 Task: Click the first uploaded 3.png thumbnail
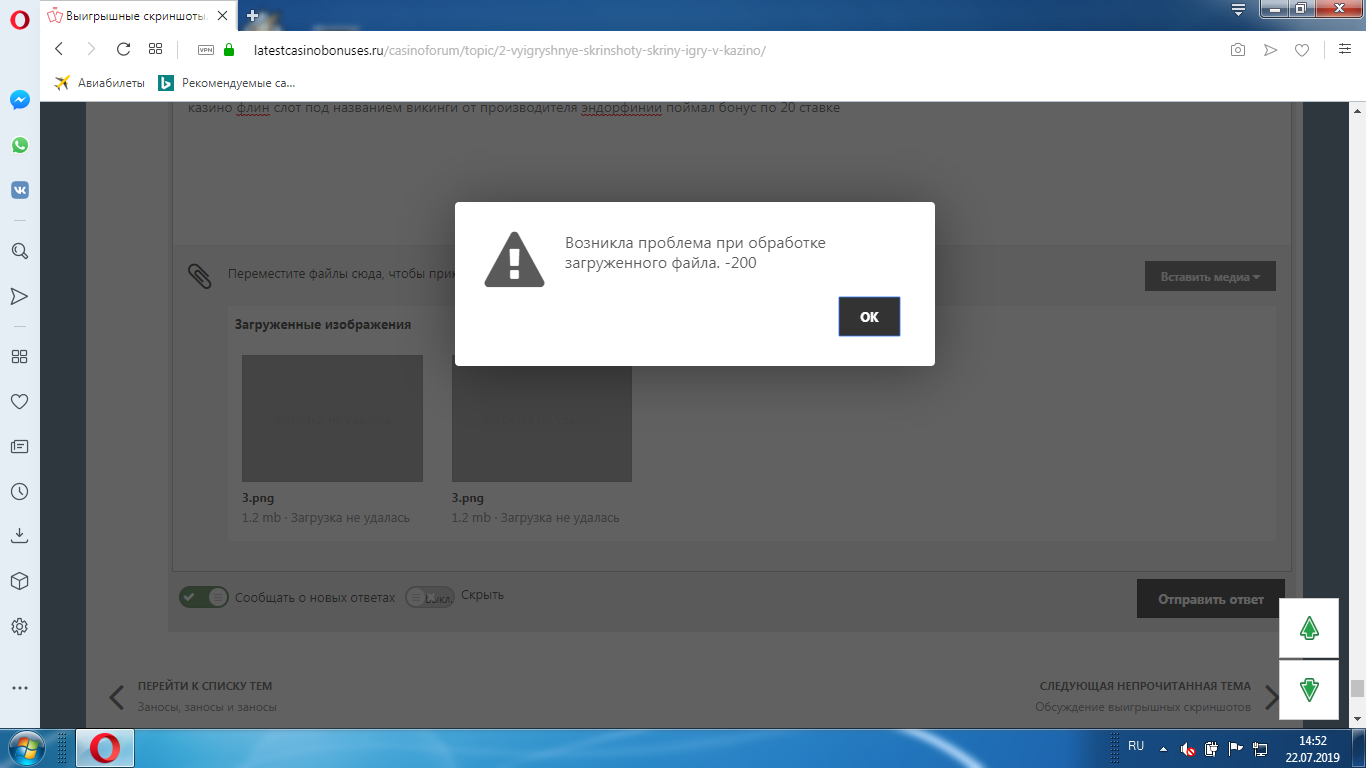332,418
